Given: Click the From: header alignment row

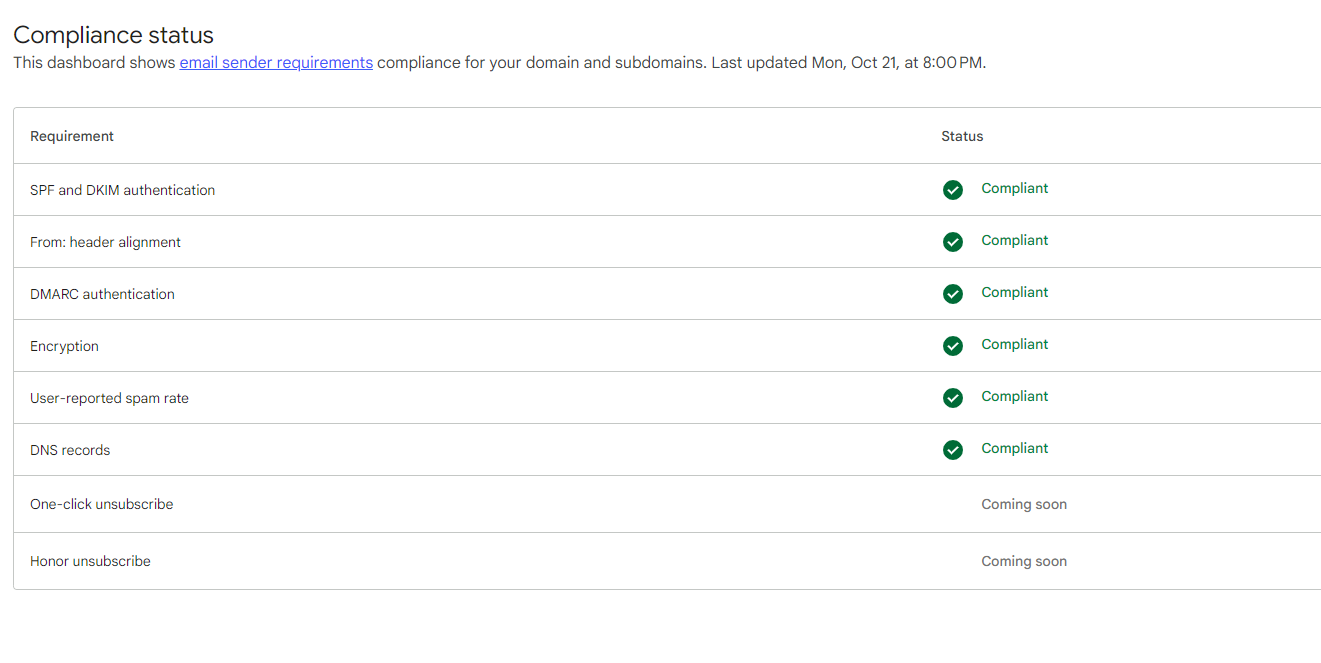Looking at the screenshot, I should 105,242.
